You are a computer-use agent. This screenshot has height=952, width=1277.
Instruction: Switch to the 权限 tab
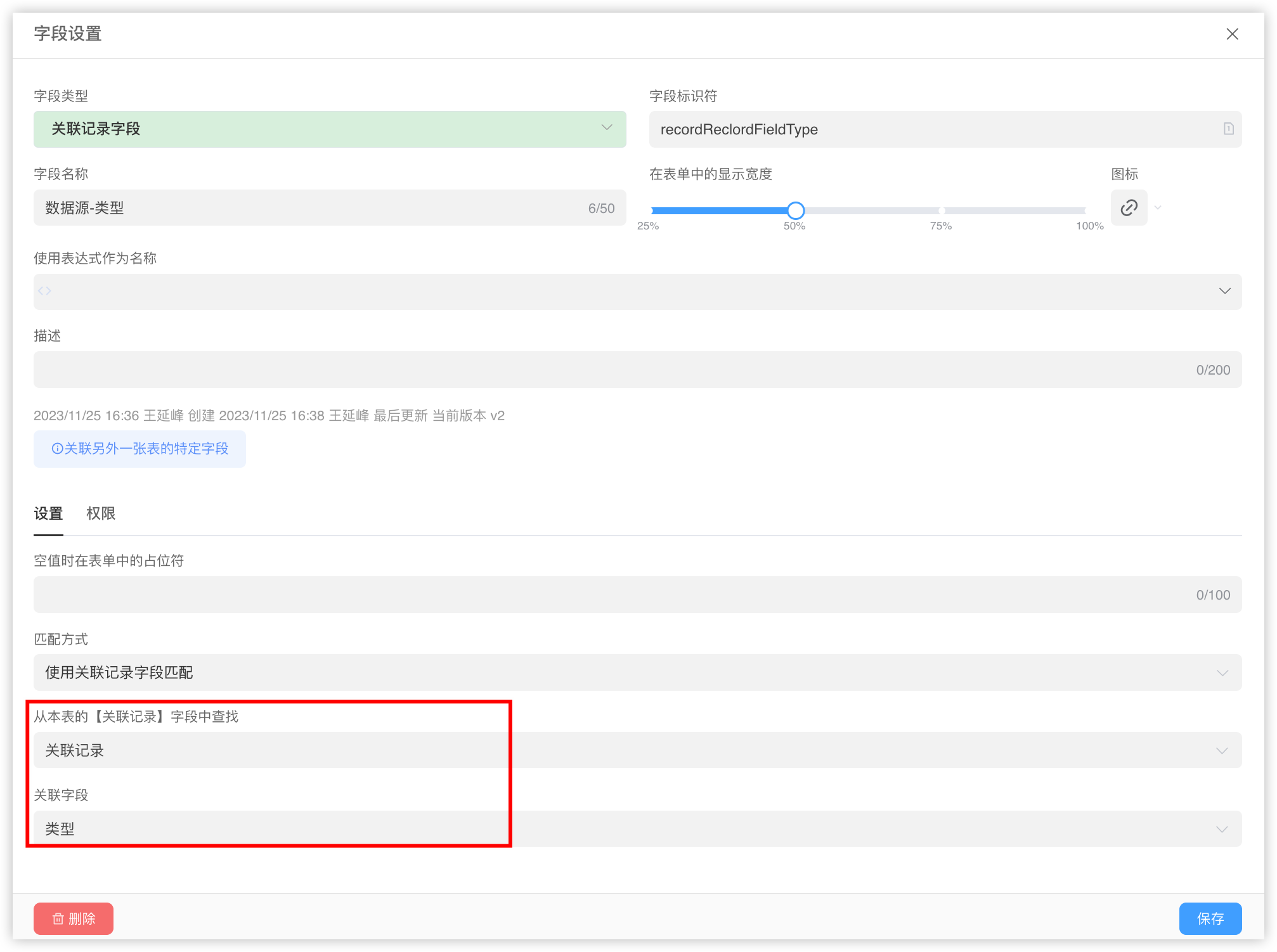coord(101,513)
